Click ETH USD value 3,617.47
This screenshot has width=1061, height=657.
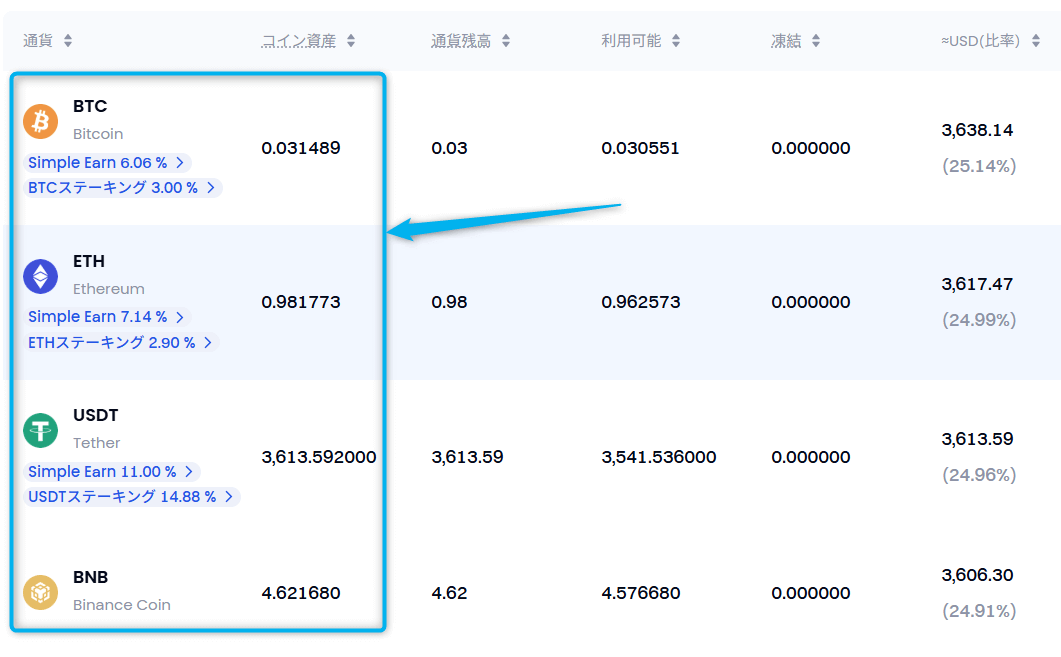coord(977,284)
